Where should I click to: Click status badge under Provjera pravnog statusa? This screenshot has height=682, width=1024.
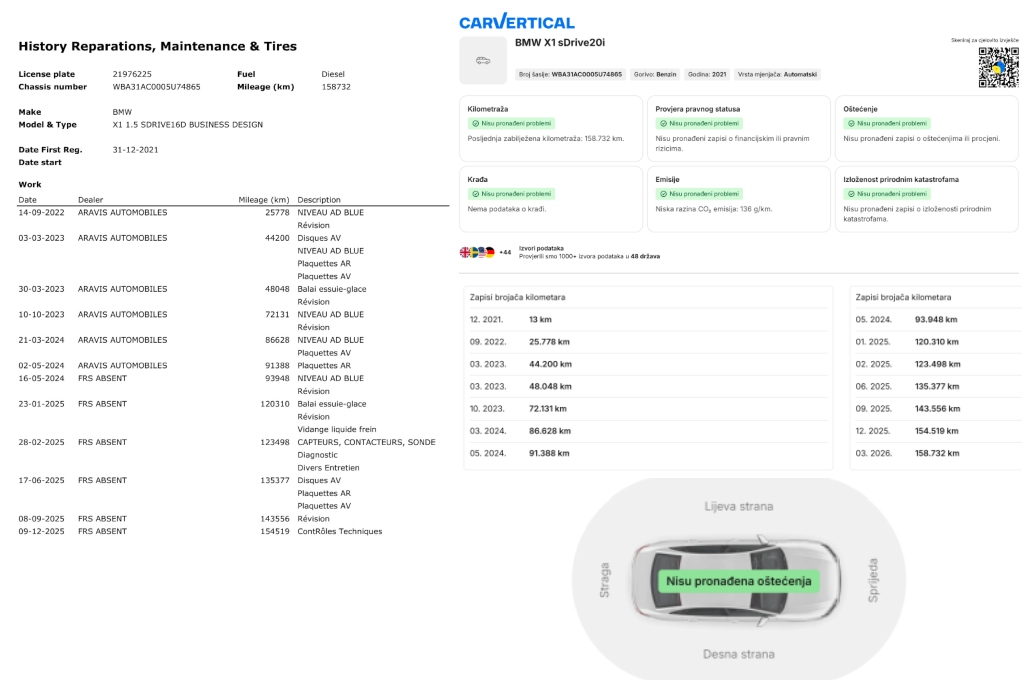coord(699,123)
